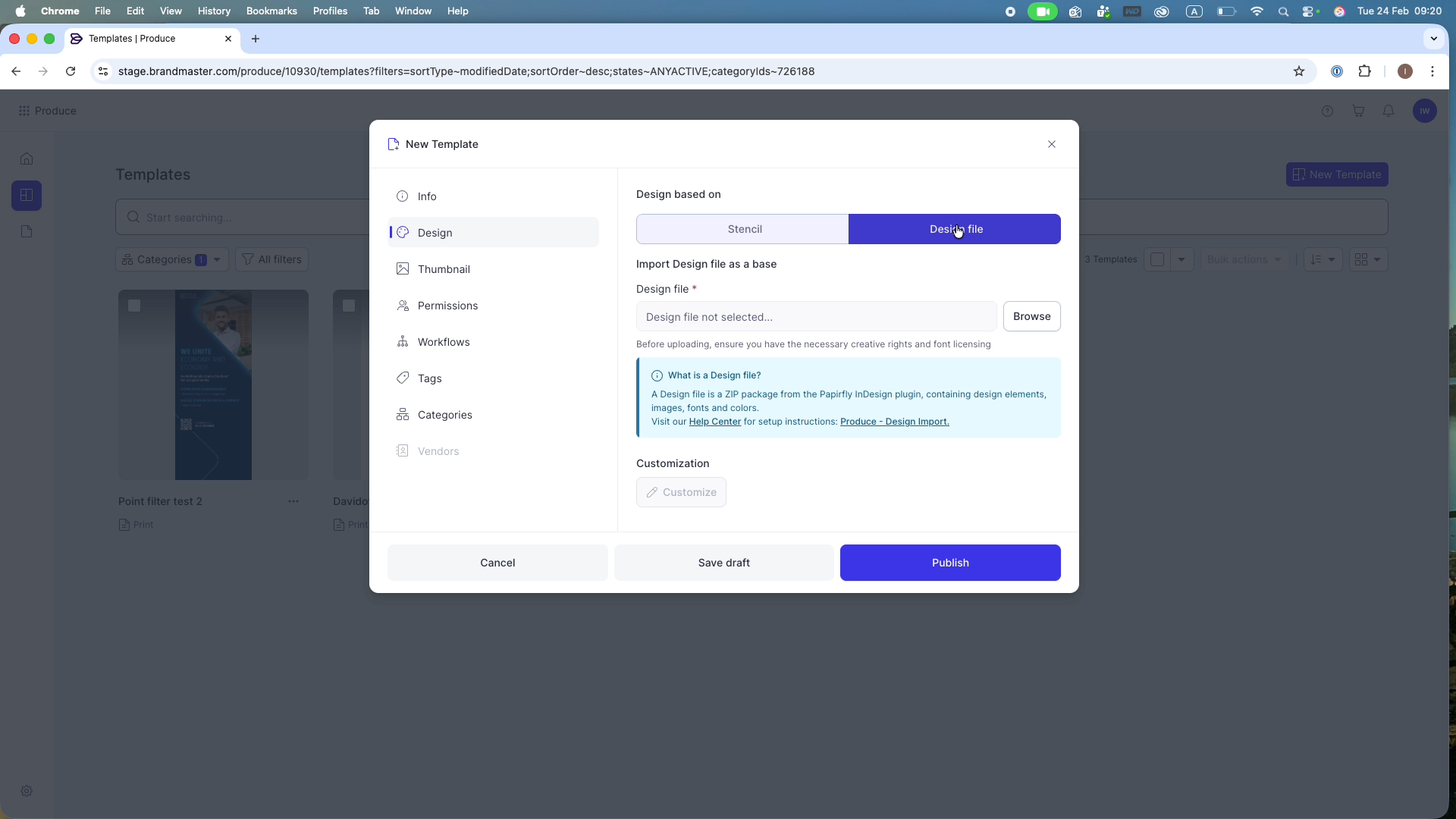Close the New Template dialog

click(1051, 144)
